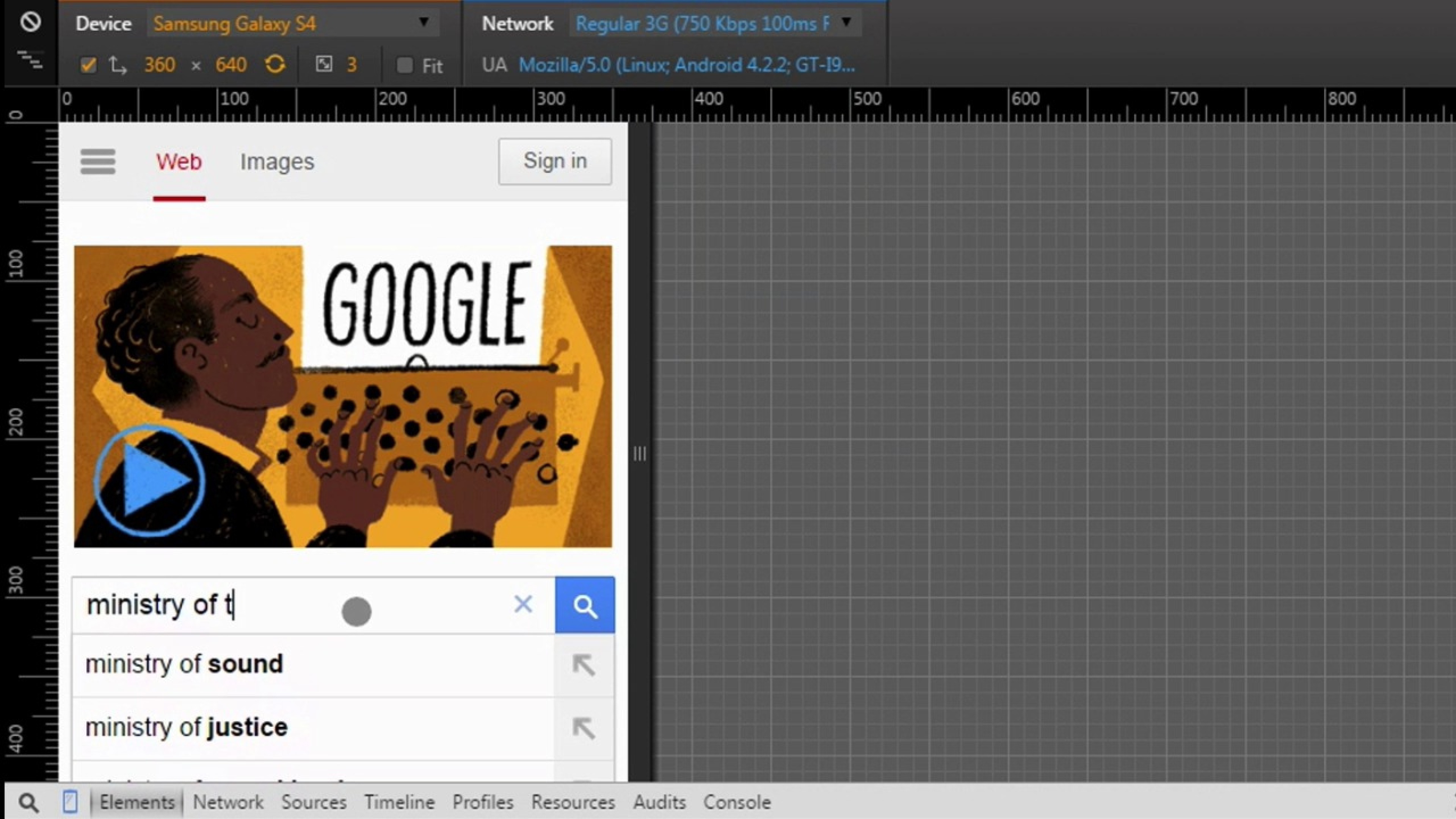This screenshot has width=1456, height=819.
Task: Play the Google doodle video
Action: click(x=149, y=480)
